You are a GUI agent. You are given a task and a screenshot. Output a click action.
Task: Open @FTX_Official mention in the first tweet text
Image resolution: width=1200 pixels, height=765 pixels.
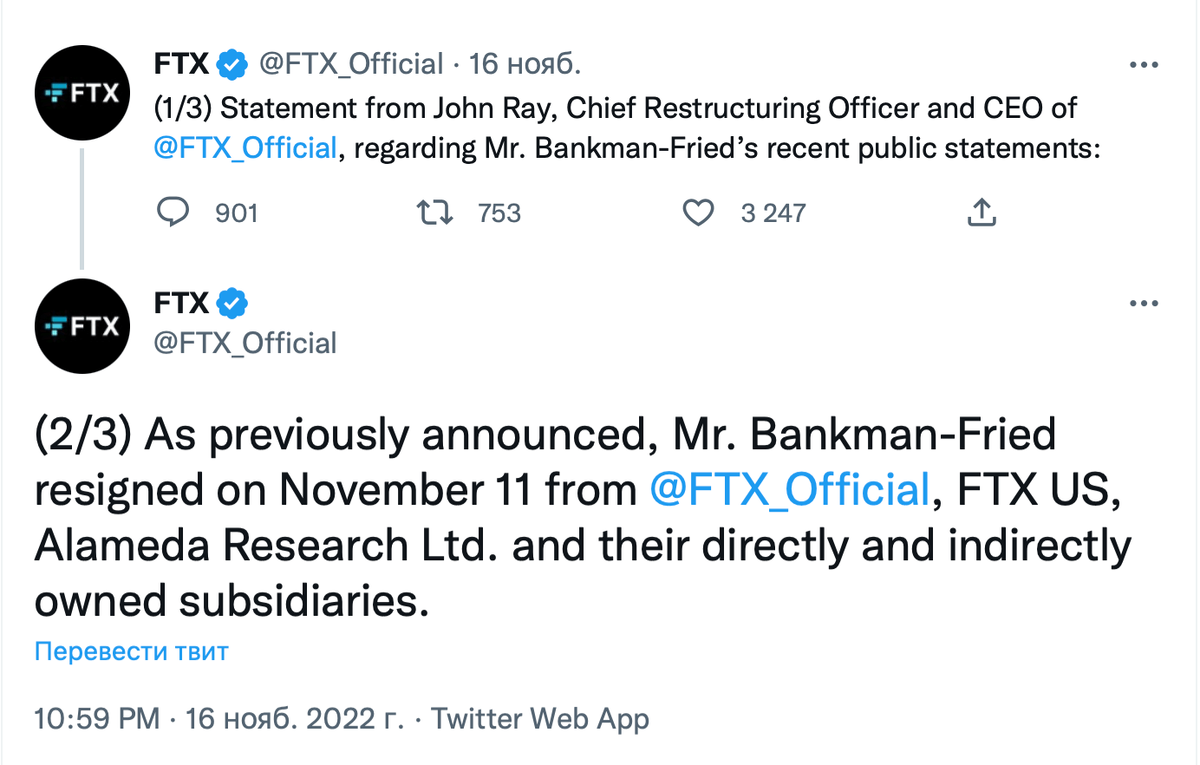tap(245, 148)
